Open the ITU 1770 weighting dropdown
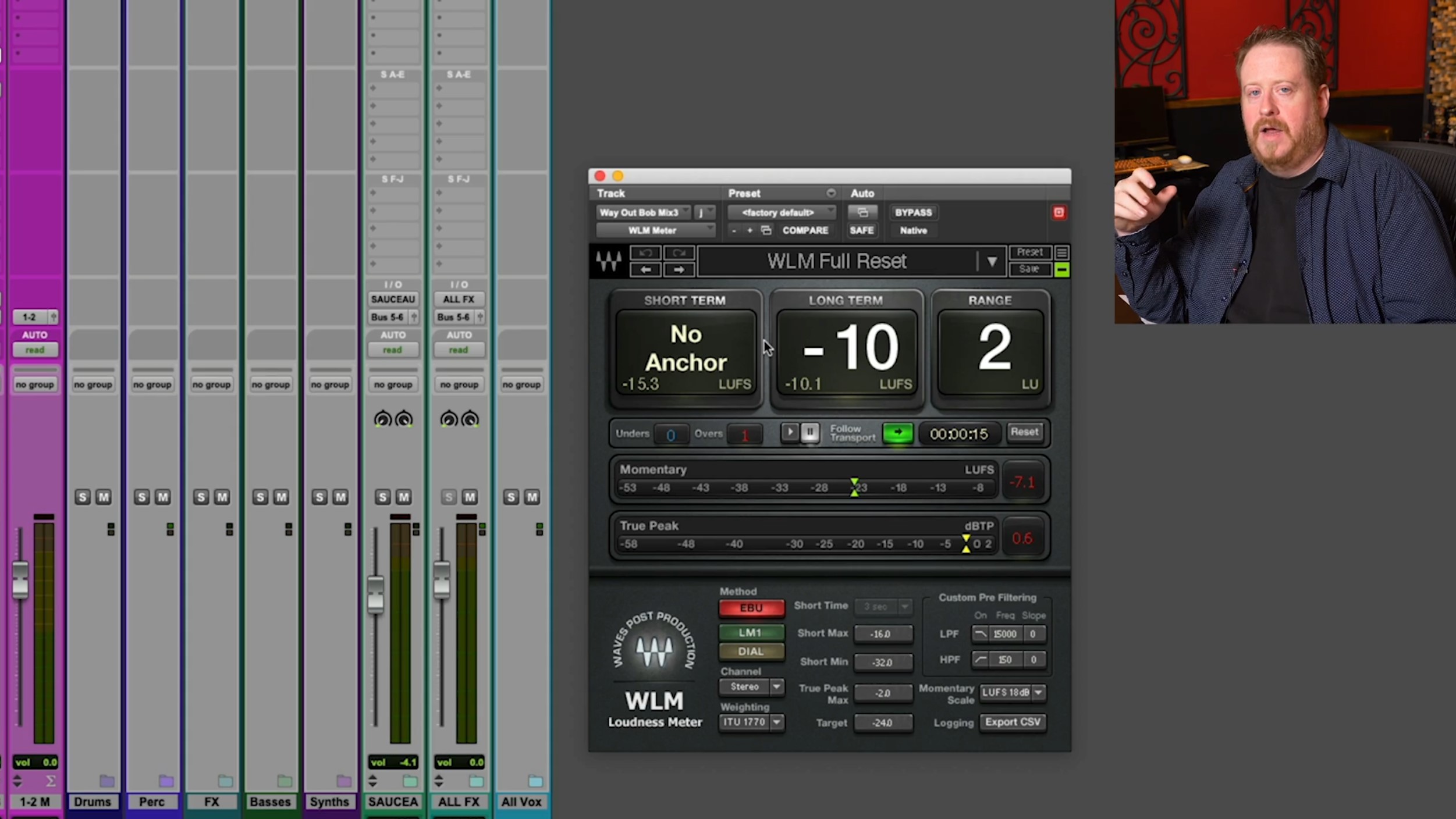The height and width of the screenshot is (819, 1456). (751, 722)
